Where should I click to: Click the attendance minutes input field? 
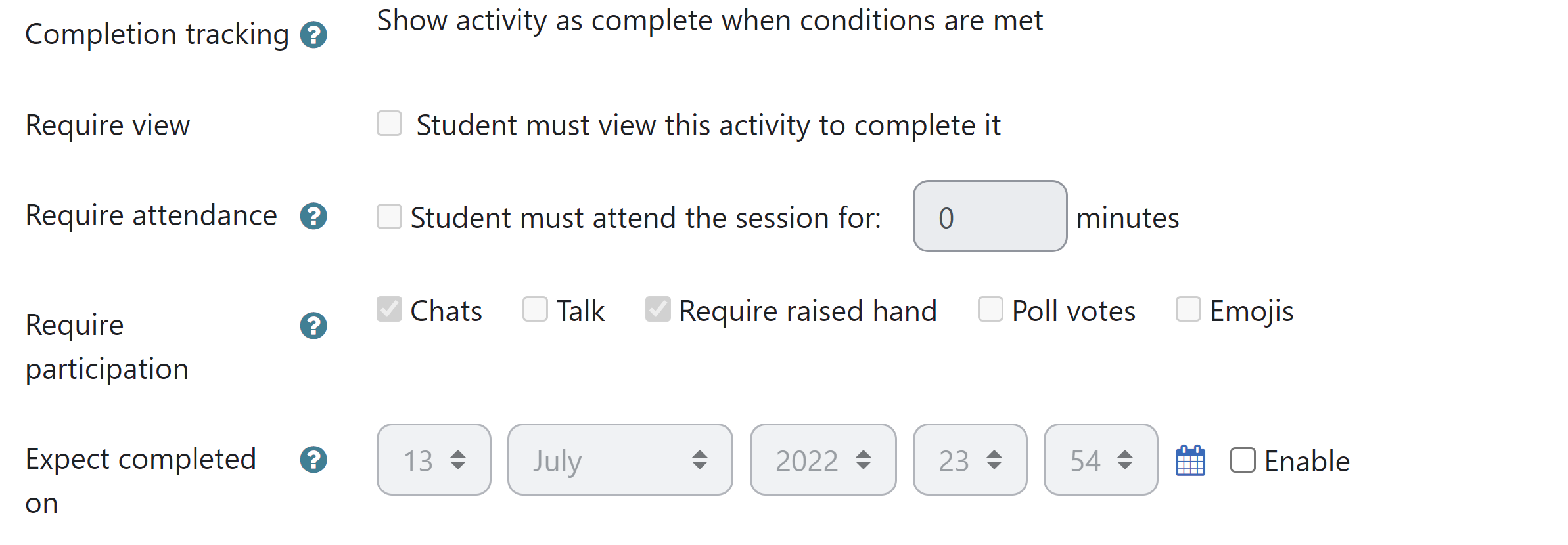tap(990, 216)
